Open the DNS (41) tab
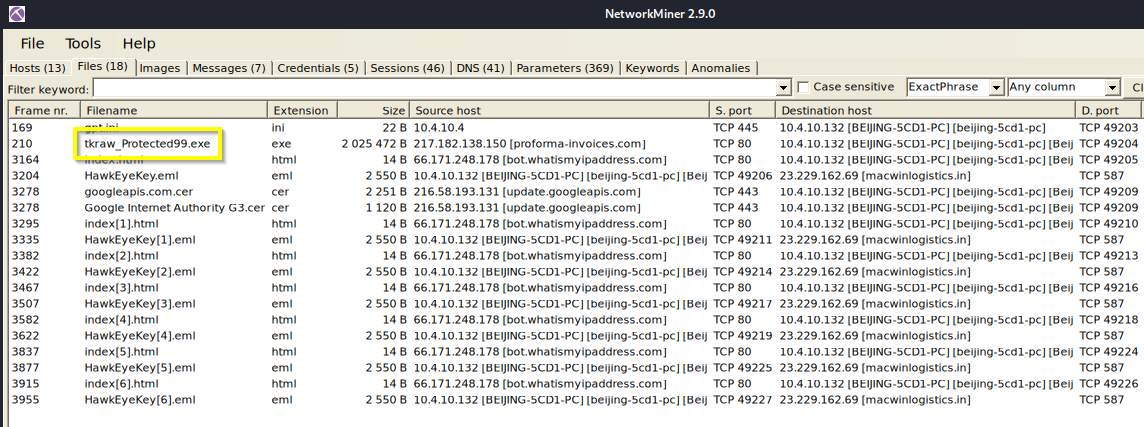 click(480, 68)
